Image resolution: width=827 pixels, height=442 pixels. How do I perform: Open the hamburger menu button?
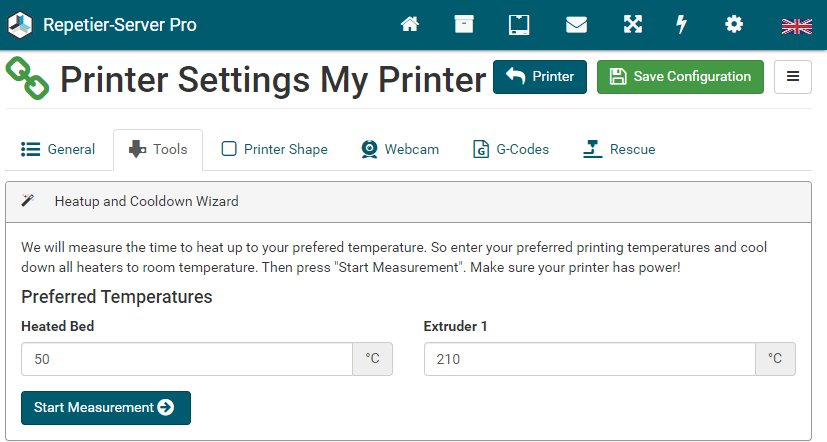792,77
